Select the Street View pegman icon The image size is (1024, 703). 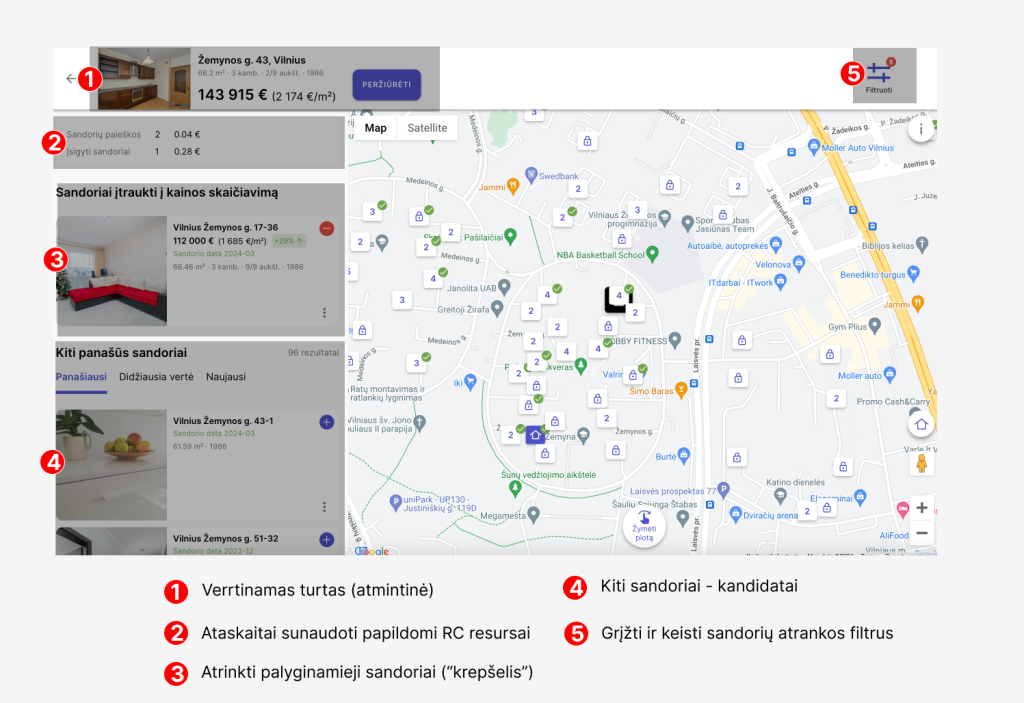point(921,466)
